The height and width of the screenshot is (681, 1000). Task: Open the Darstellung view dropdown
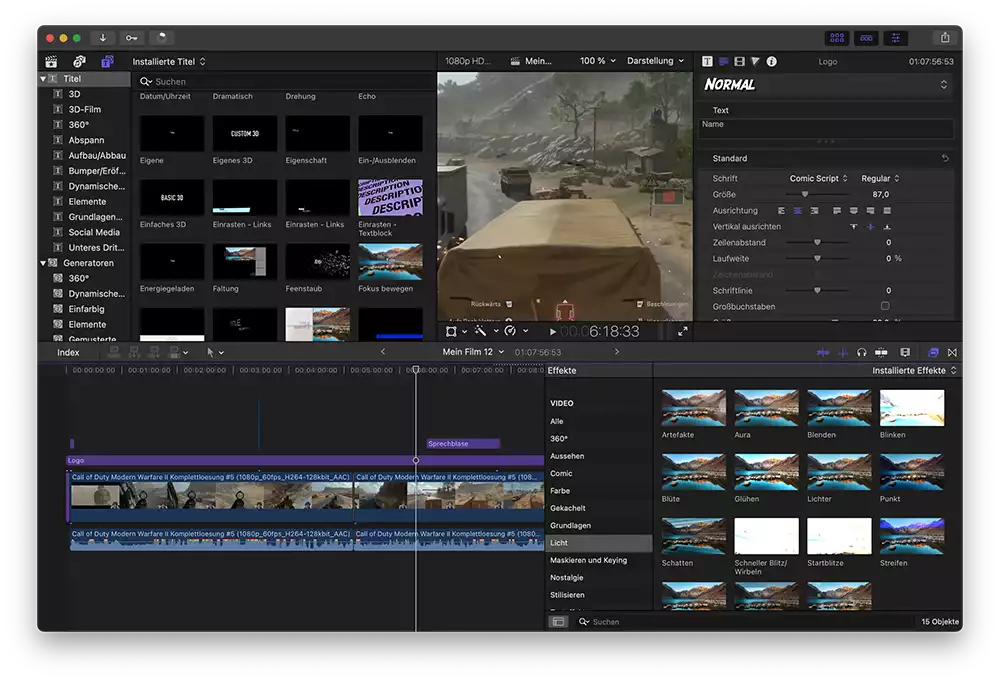pyautogui.click(x=655, y=61)
